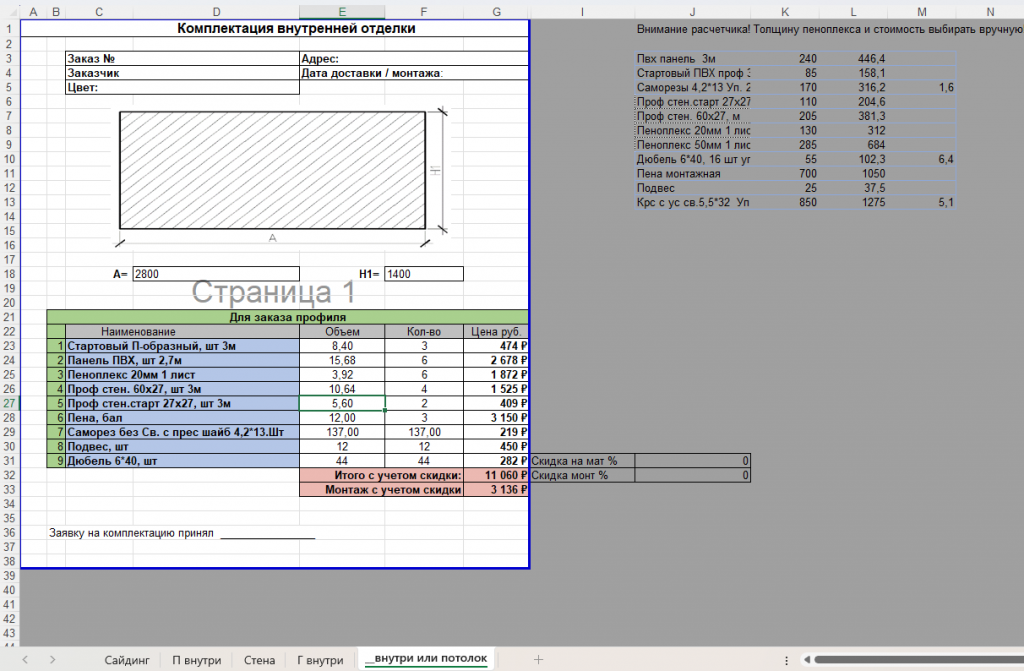Add a new sheet with plus icon

click(x=538, y=660)
